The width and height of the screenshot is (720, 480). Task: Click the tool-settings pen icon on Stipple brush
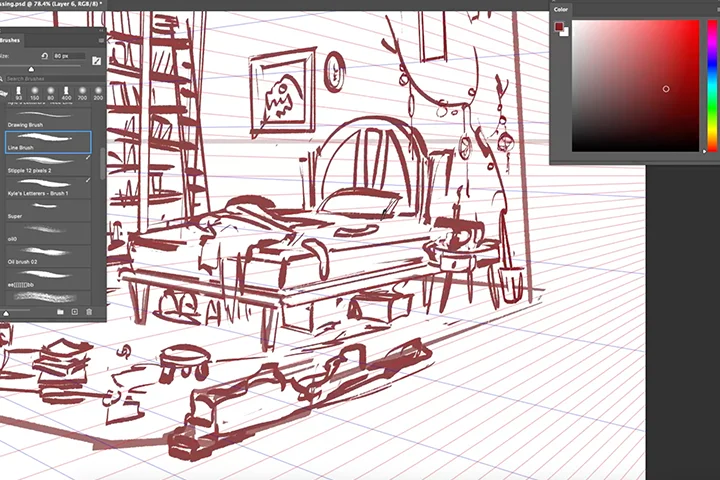coord(88,158)
